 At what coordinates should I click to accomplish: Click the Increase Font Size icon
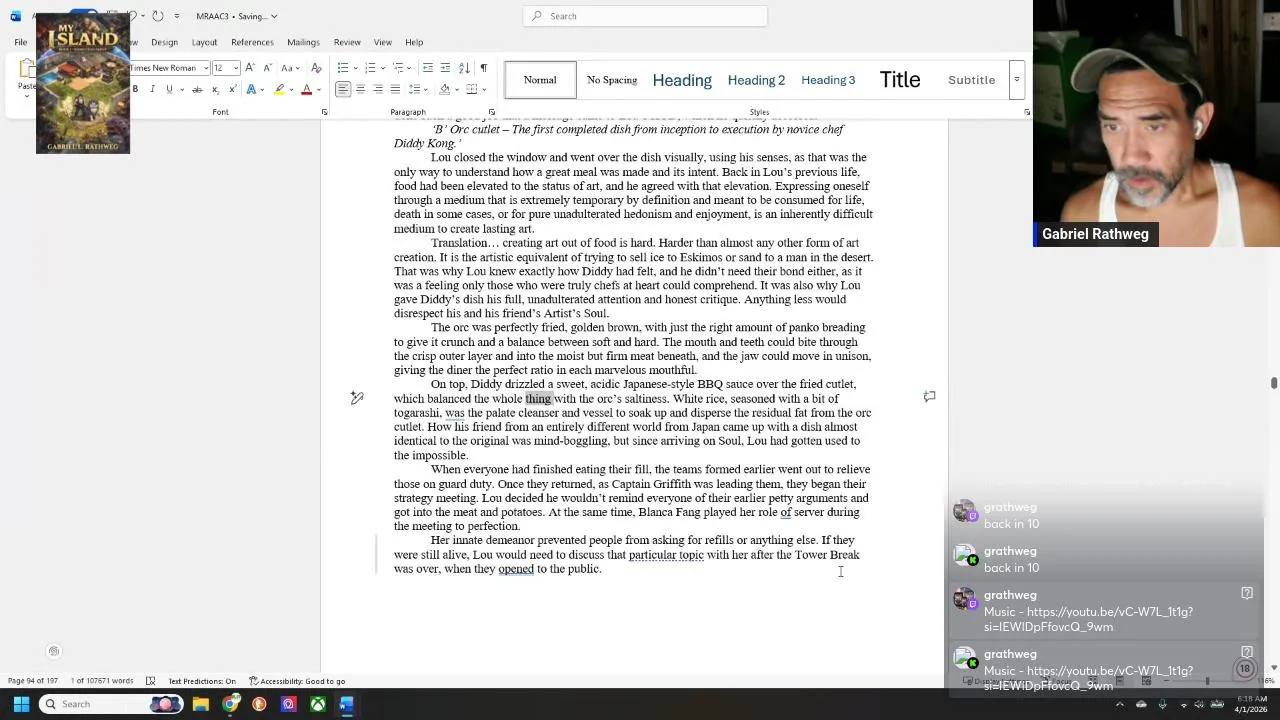250,68
